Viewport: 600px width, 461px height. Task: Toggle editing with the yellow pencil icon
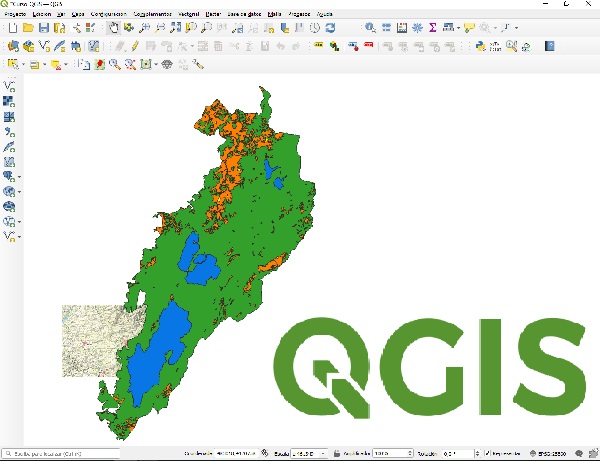pyautogui.click(x=135, y=46)
